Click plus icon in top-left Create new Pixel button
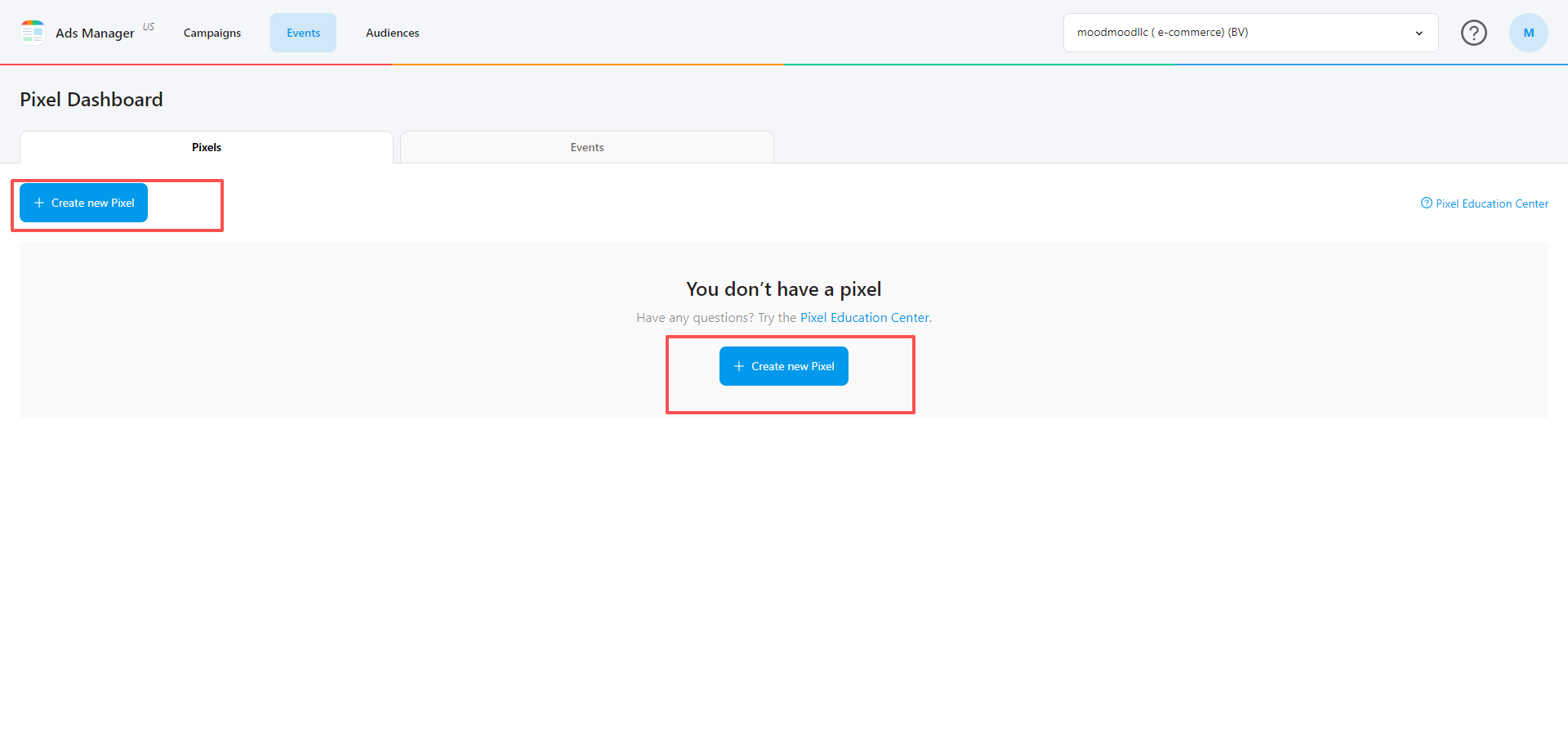Image resolution: width=1568 pixels, height=751 pixels. 38,203
